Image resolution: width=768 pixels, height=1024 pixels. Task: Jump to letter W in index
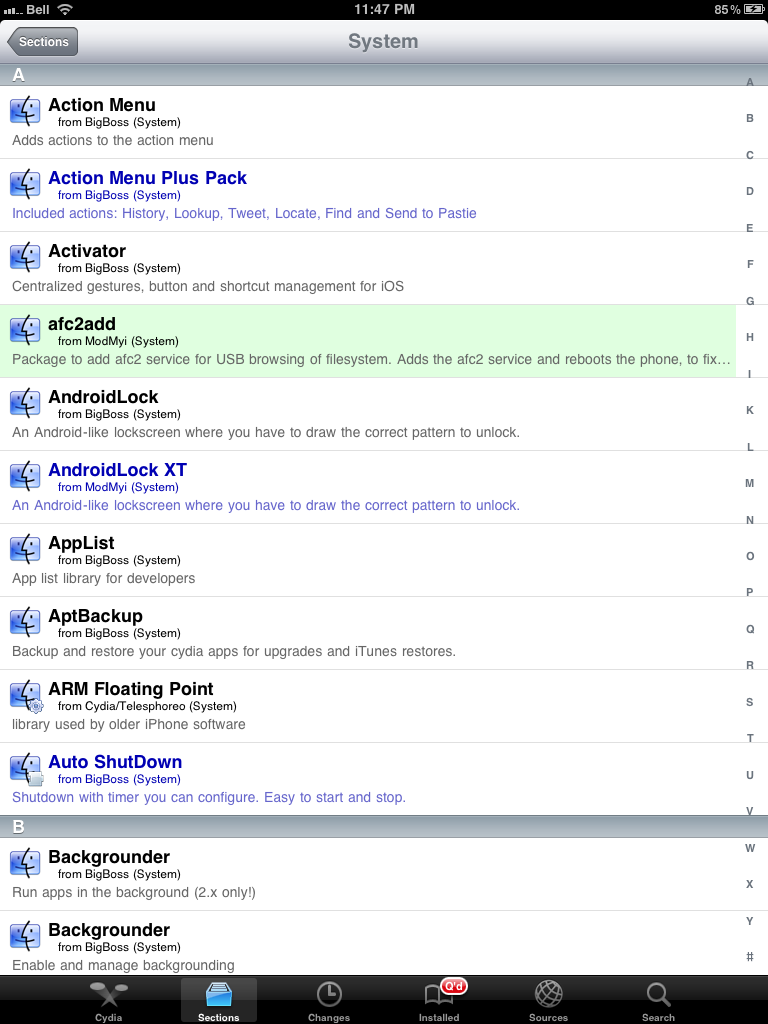[x=750, y=848]
